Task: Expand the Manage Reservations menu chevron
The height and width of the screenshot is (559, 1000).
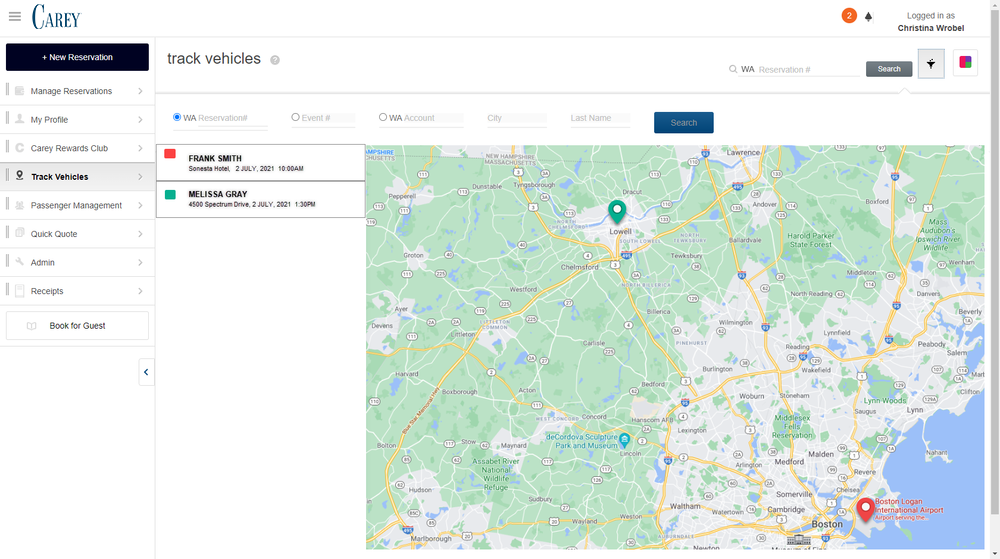Action: (x=140, y=92)
